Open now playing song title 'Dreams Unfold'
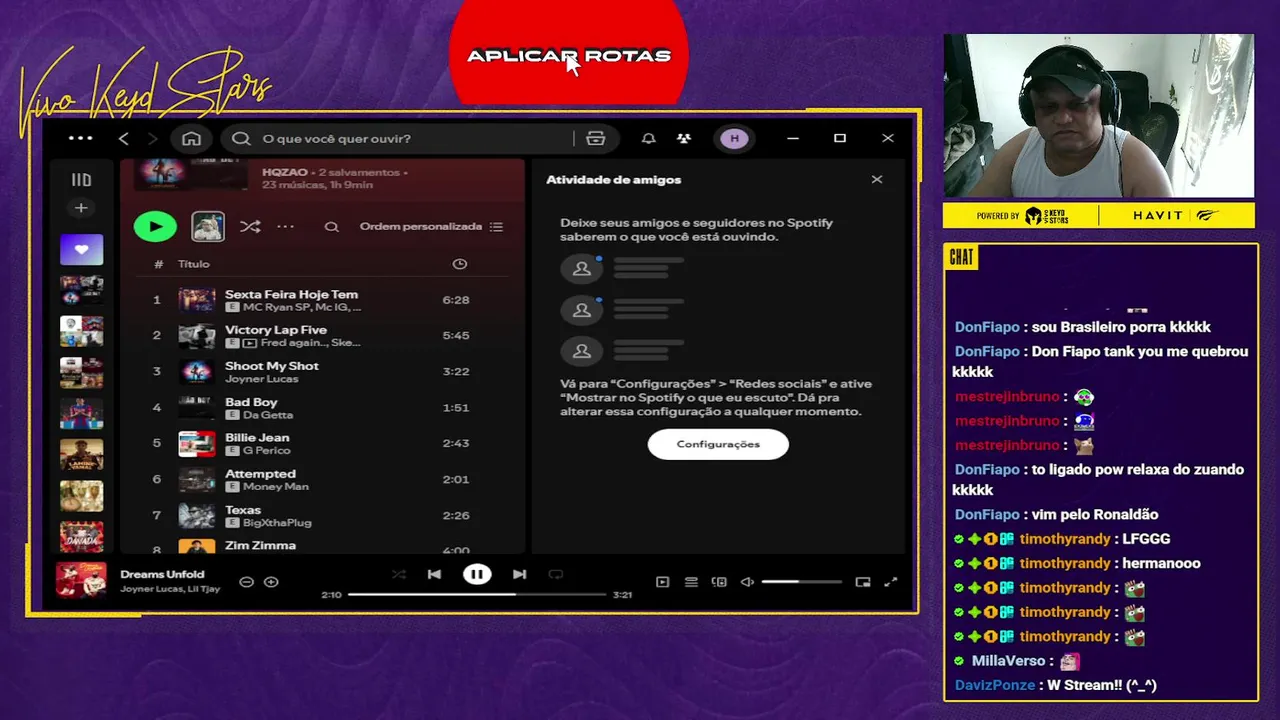 coord(162,574)
